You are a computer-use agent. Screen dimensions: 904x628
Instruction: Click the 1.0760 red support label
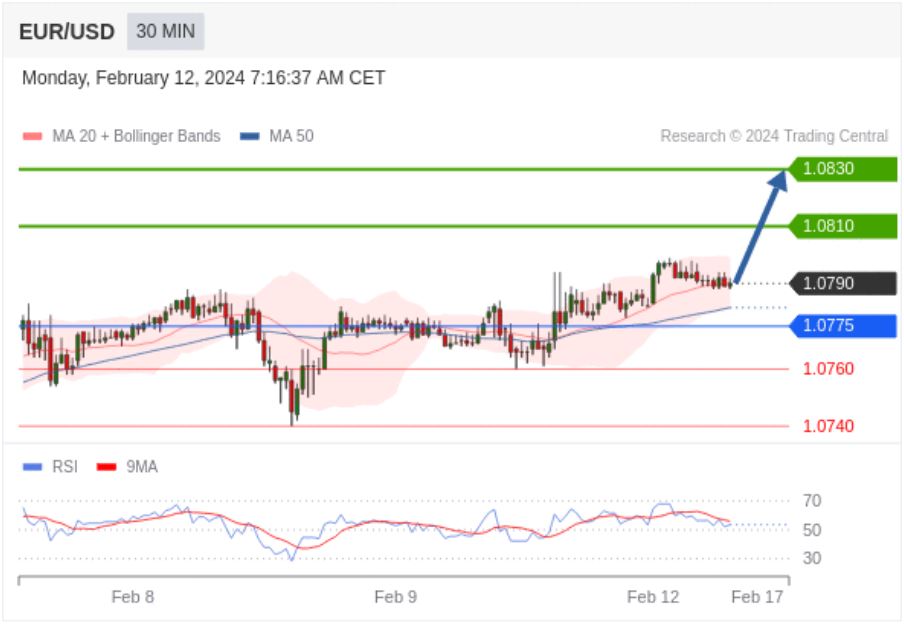(x=828, y=369)
